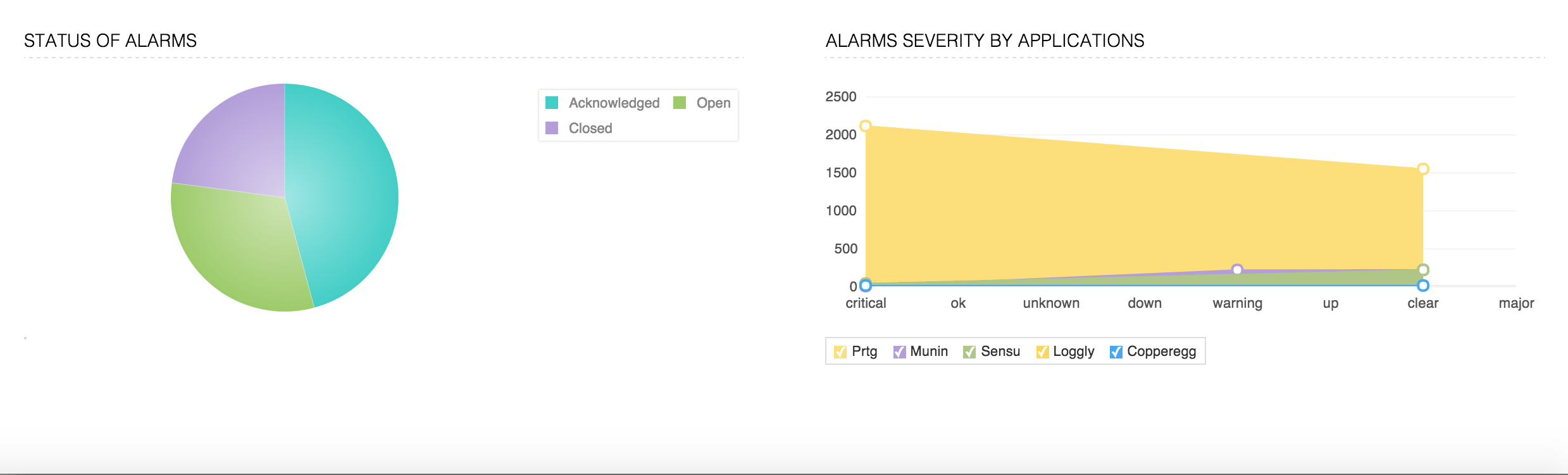Uncheck the Copperegg series checkbox
This screenshot has width=1568, height=475.
(1116, 352)
